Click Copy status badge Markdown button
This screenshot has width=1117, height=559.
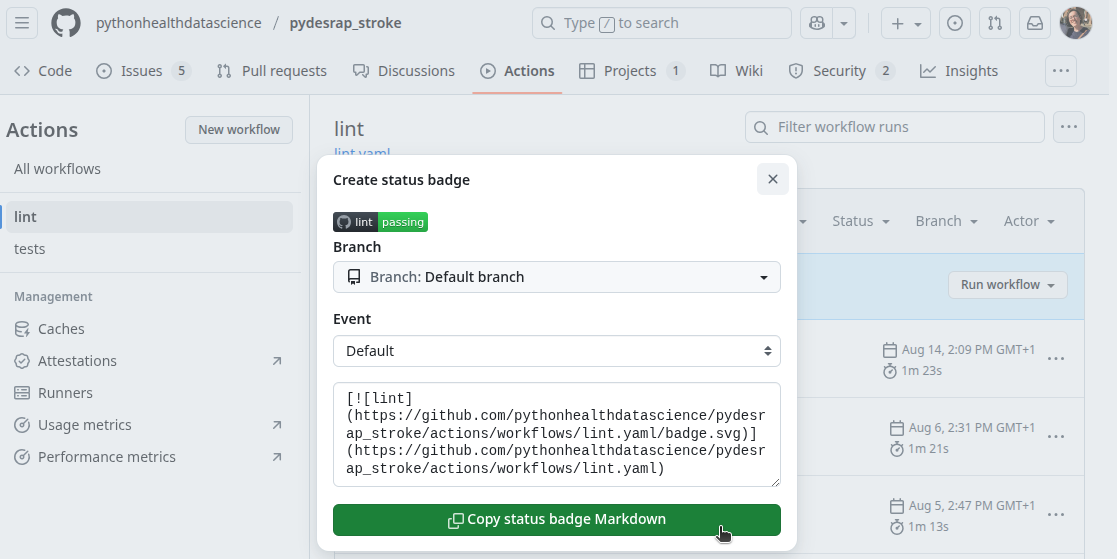pyautogui.click(x=556, y=520)
